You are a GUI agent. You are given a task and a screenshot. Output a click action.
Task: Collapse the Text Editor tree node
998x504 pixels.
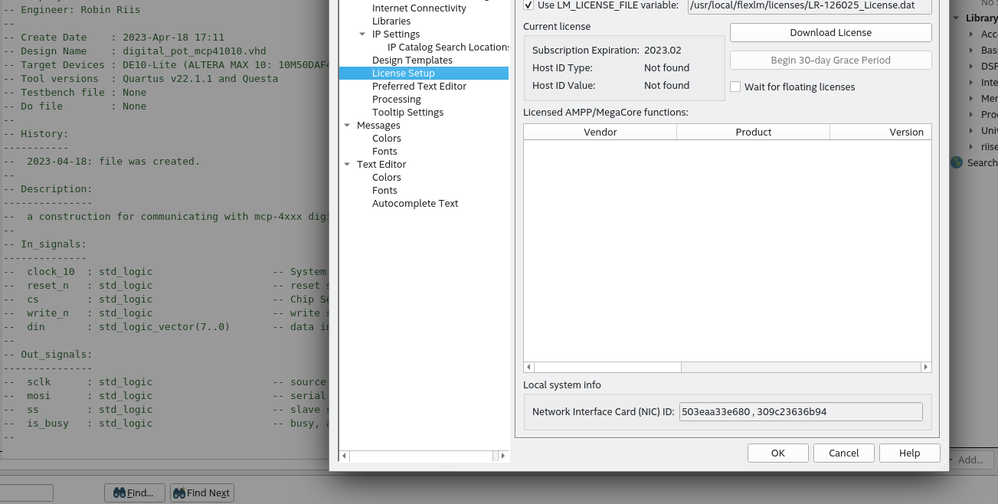347,164
